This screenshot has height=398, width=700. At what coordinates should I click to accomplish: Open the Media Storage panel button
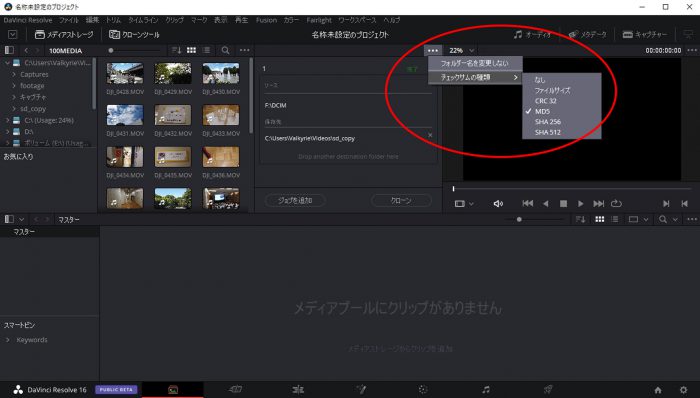[x=64, y=34]
